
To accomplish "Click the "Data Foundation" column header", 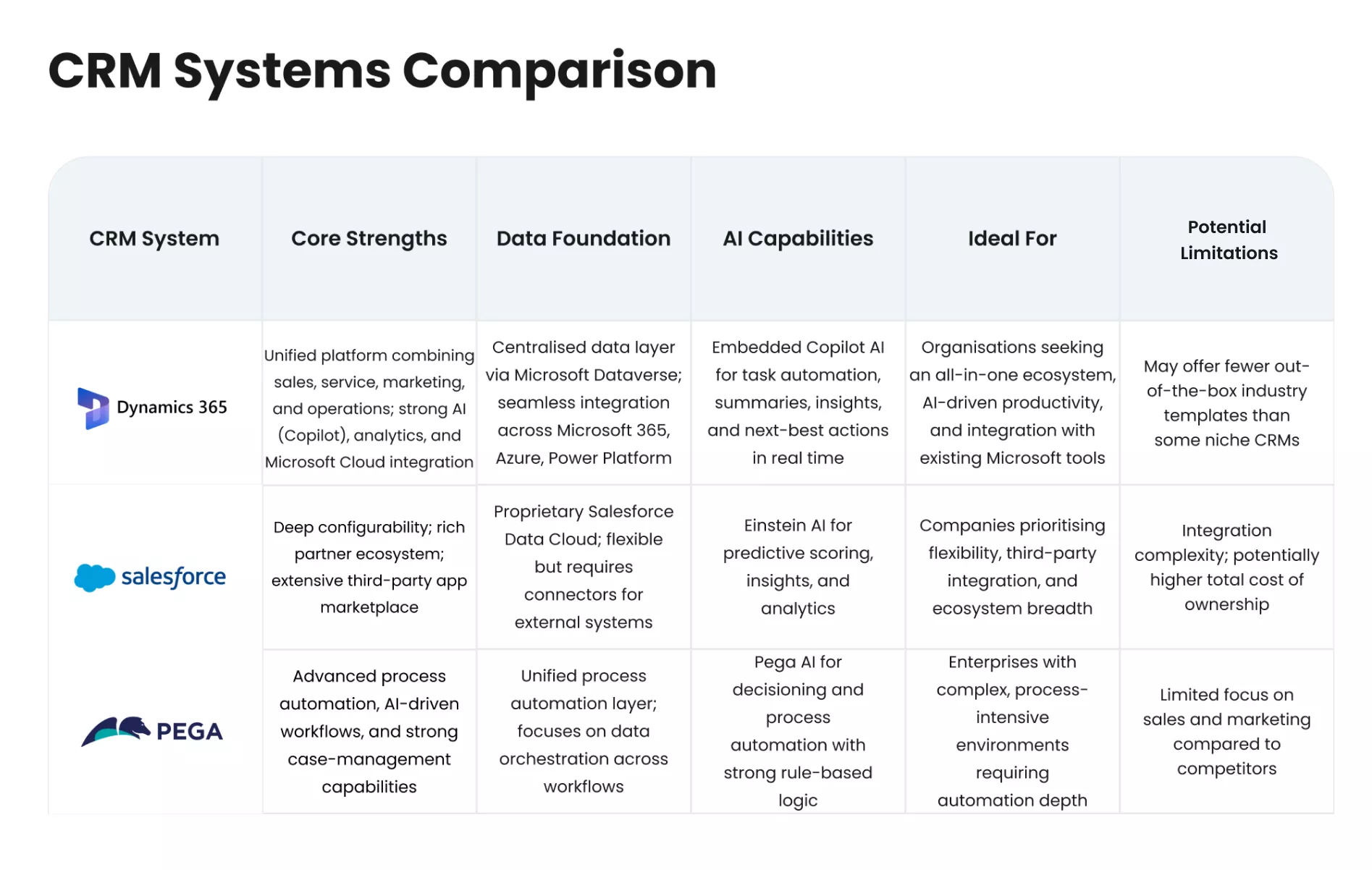I will click(x=583, y=238).
